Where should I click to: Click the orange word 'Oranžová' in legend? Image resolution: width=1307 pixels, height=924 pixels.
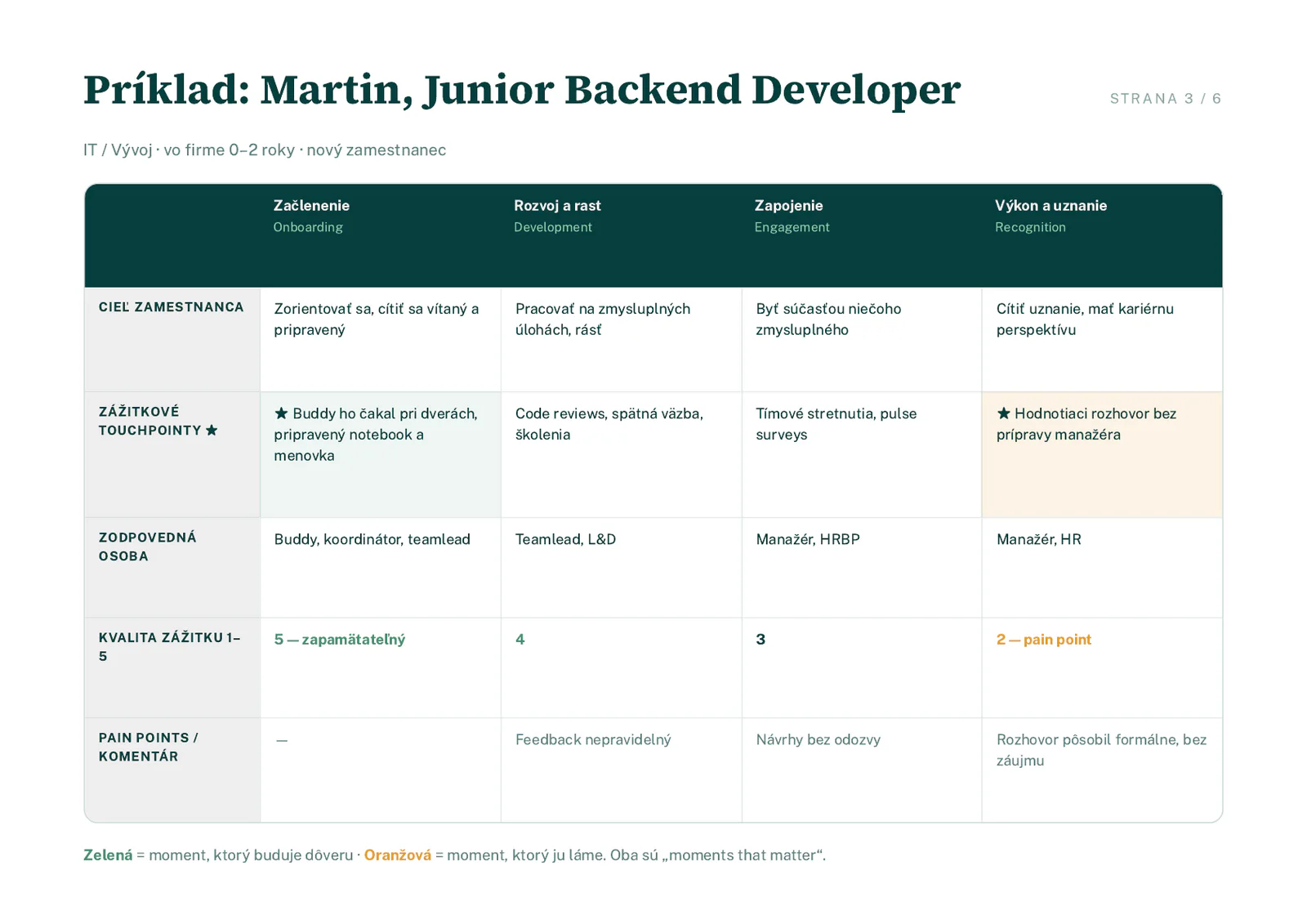[x=398, y=855]
